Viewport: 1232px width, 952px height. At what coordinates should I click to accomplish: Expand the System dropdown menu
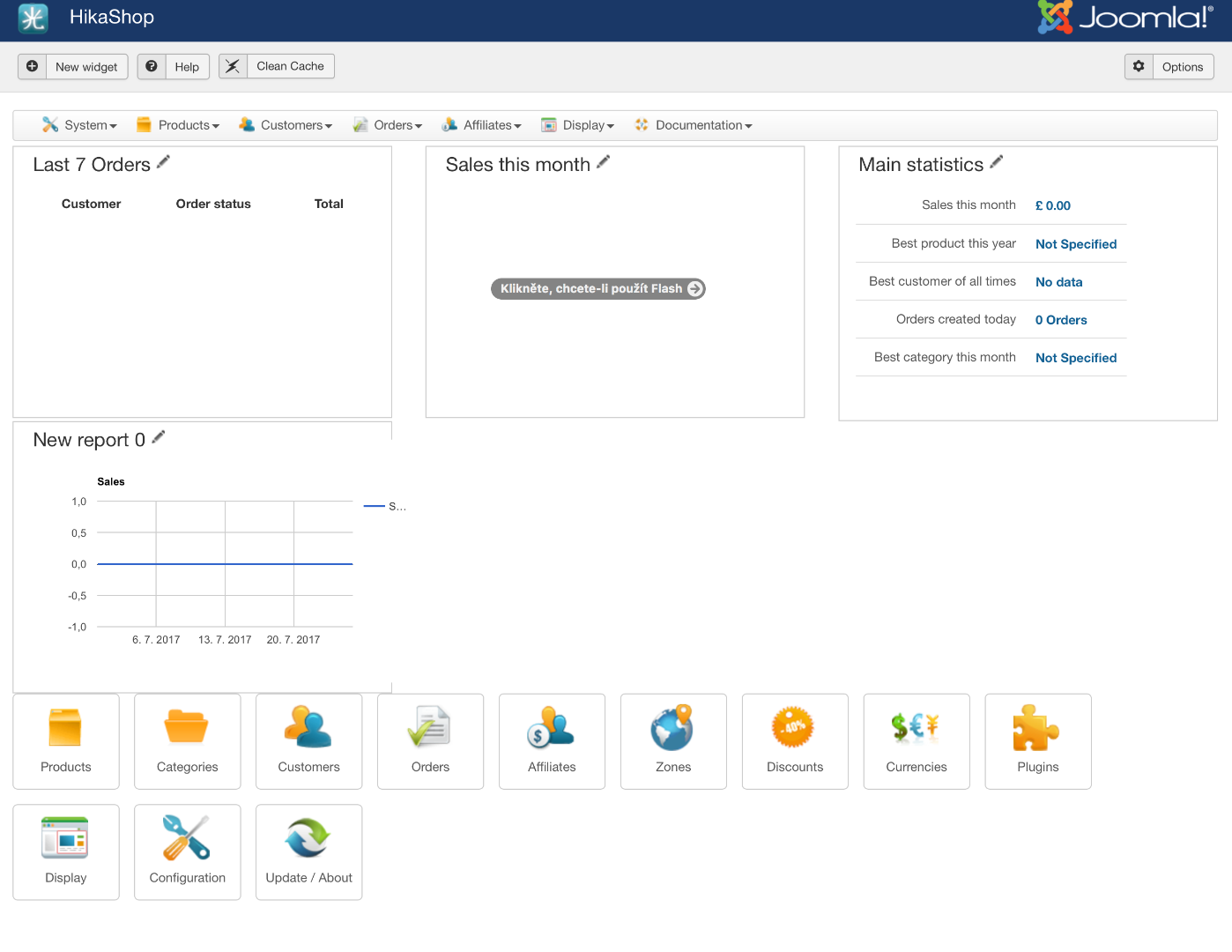pos(80,125)
